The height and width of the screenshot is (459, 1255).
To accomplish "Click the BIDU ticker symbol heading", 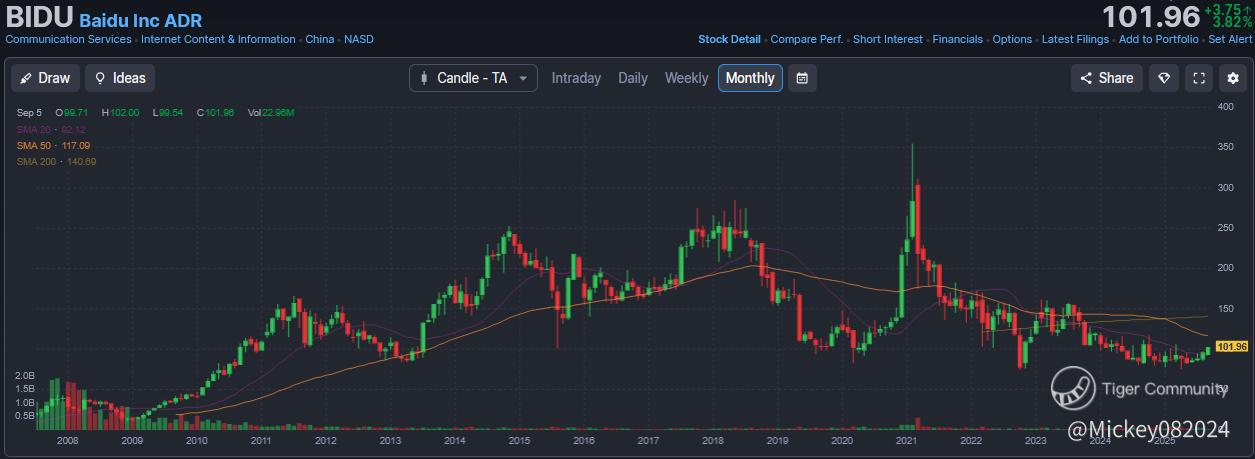I will 38,18.
